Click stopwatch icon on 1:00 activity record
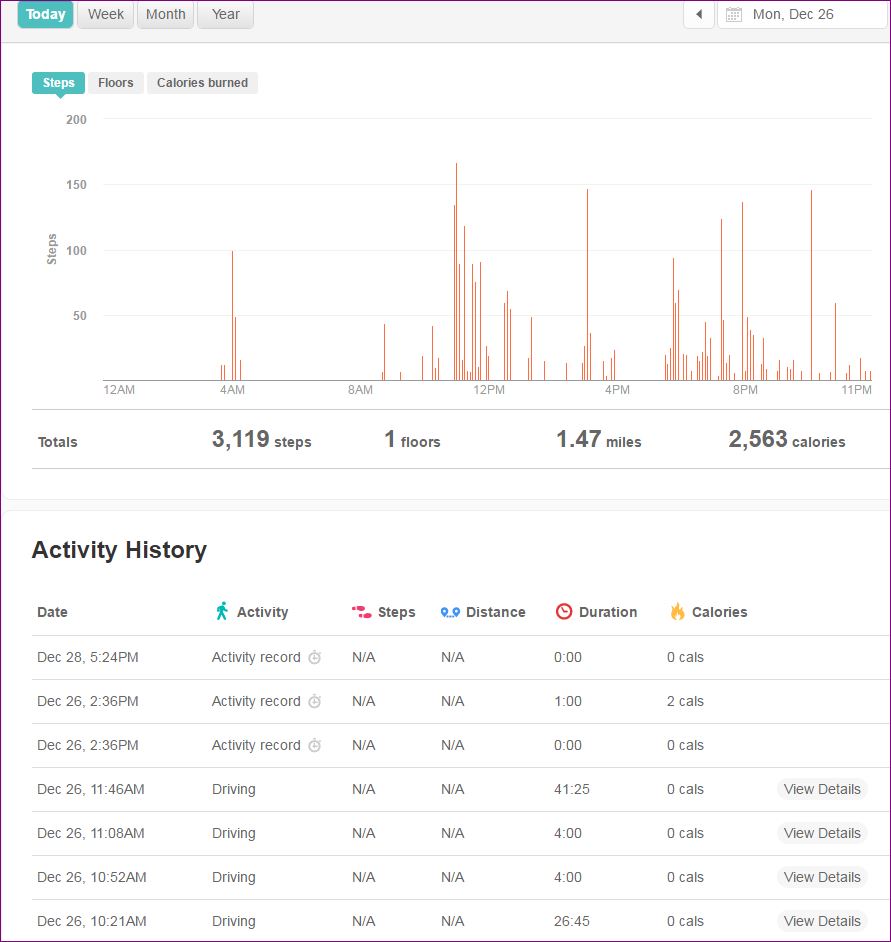The image size is (891, 942). 314,702
